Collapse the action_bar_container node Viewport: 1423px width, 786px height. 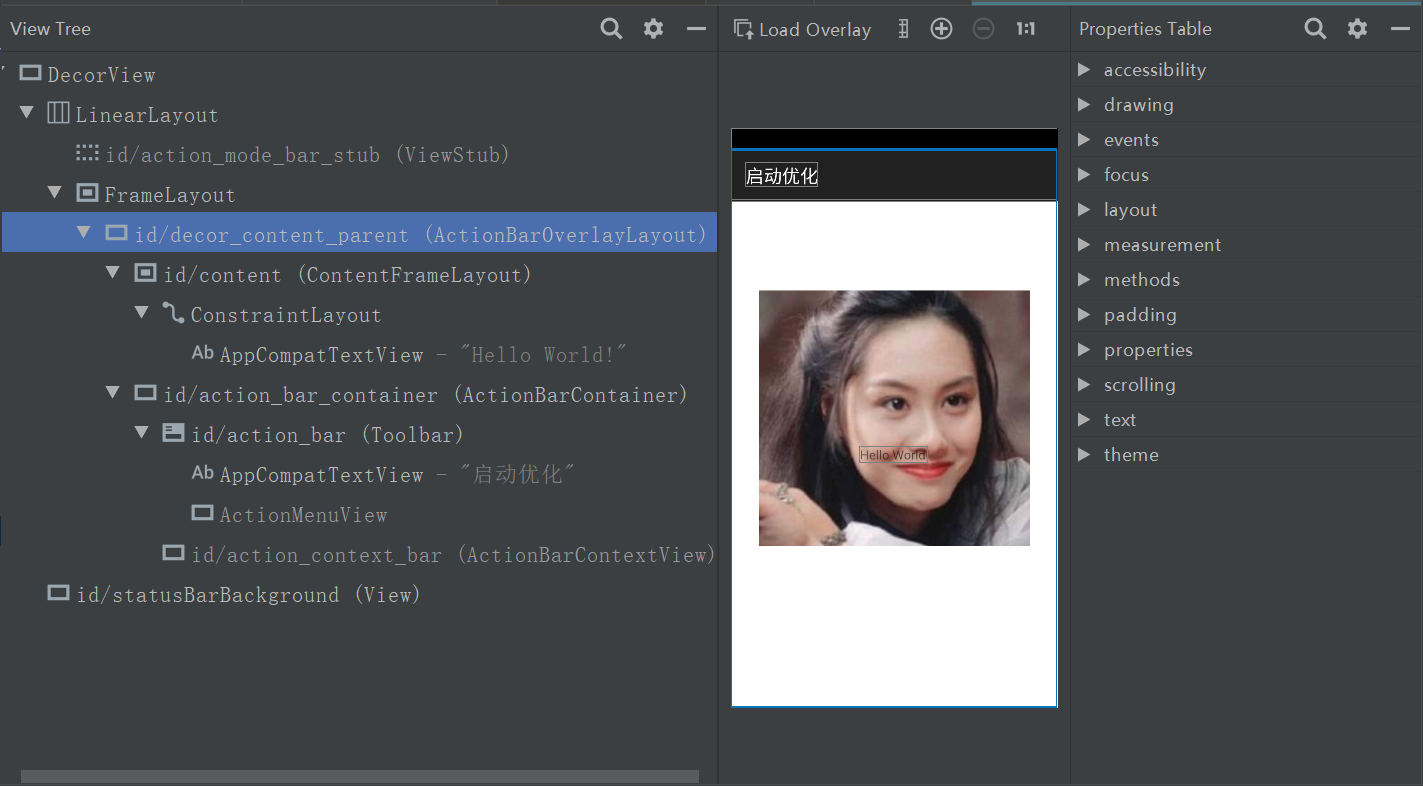(x=113, y=393)
